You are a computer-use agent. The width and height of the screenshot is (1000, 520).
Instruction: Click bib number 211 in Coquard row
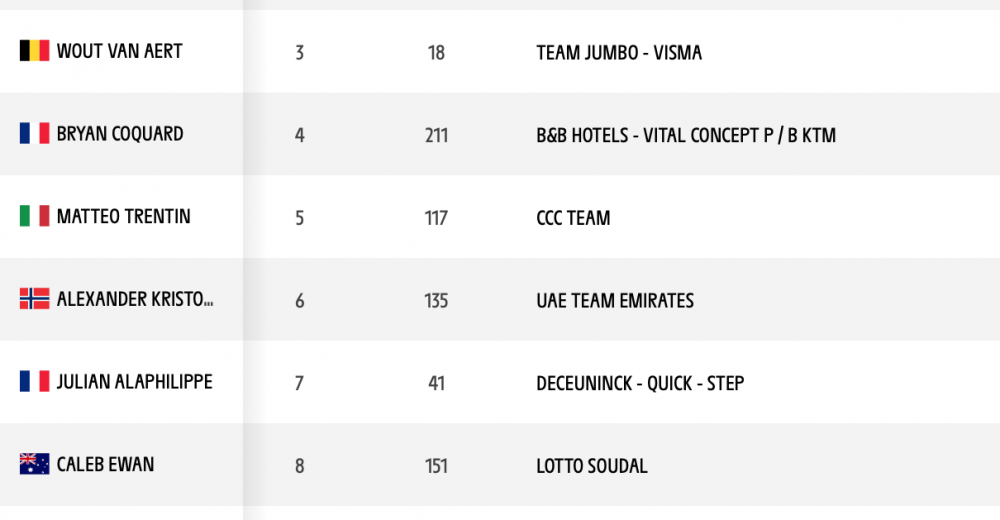(436, 135)
